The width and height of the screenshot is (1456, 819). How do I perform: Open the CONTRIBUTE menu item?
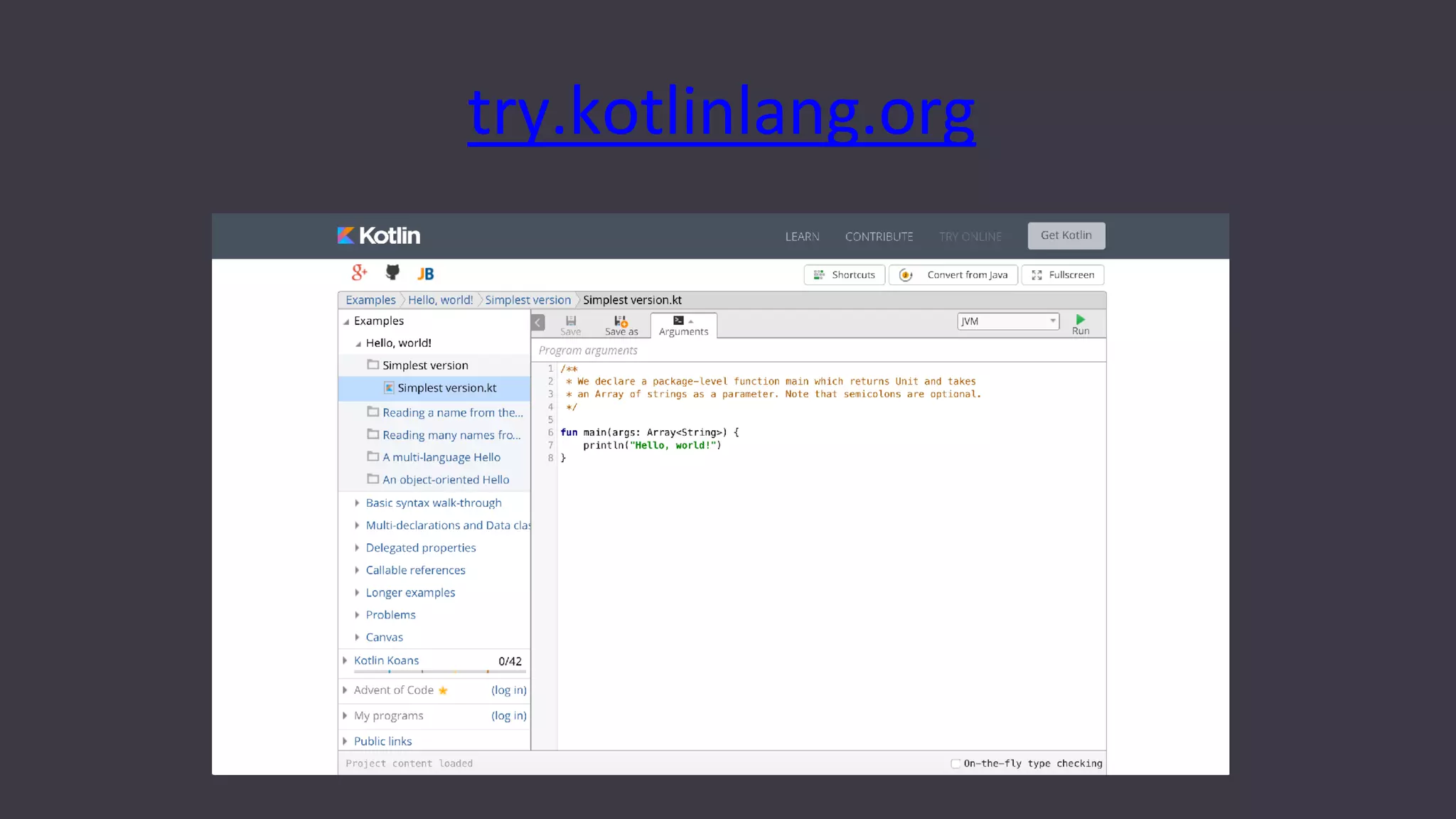(879, 236)
